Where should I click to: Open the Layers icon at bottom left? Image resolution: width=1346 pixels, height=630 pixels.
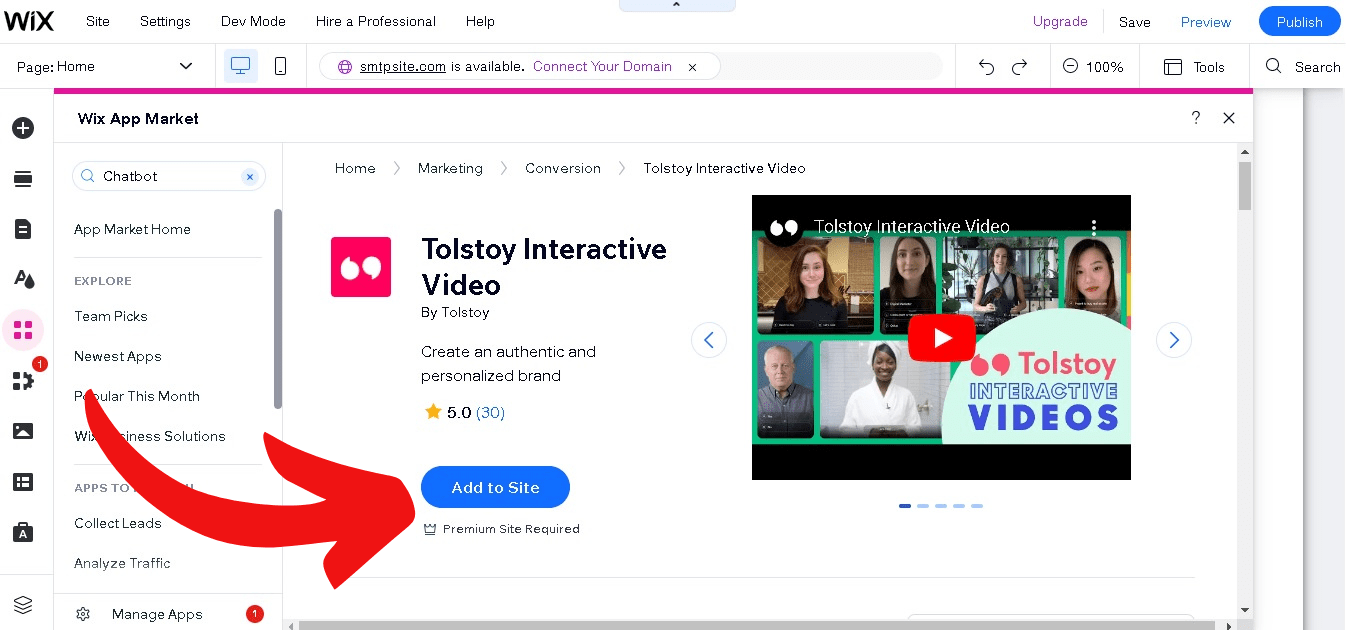pyautogui.click(x=23, y=605)
